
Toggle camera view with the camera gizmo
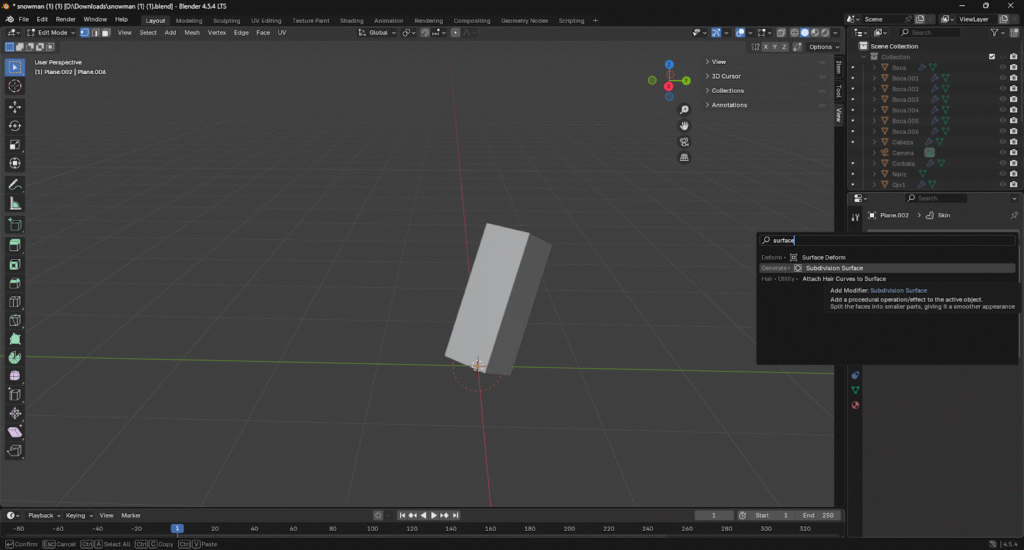[x=684, y=141]
